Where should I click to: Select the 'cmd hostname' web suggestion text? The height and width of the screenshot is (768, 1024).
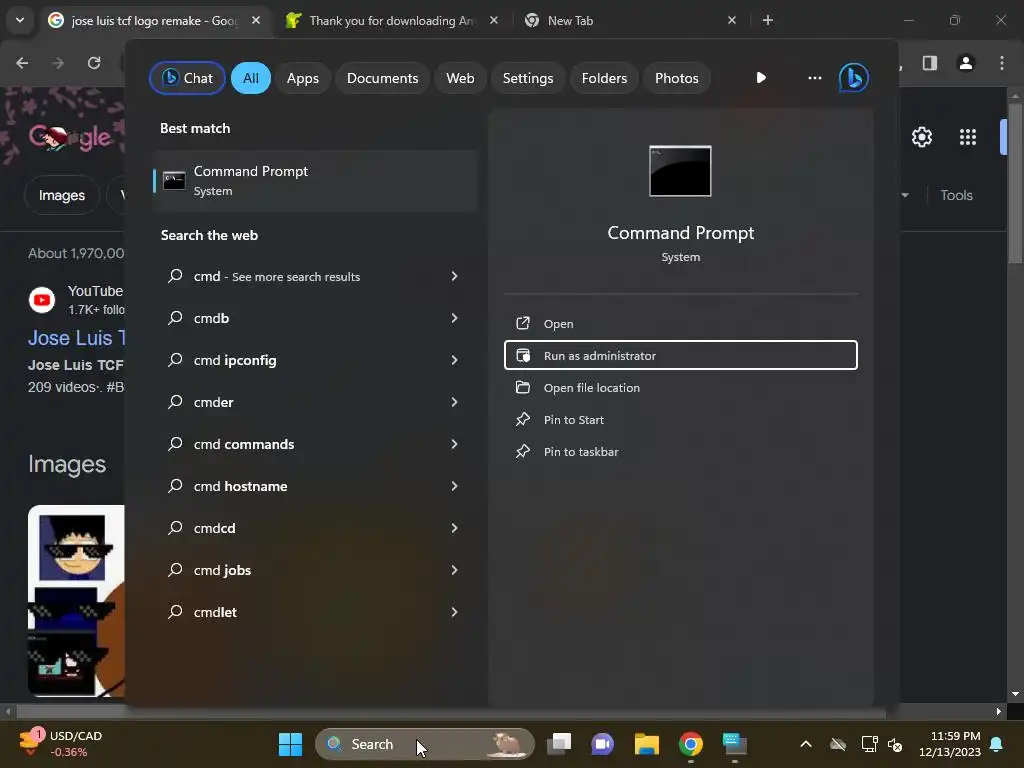click(240, 486)
